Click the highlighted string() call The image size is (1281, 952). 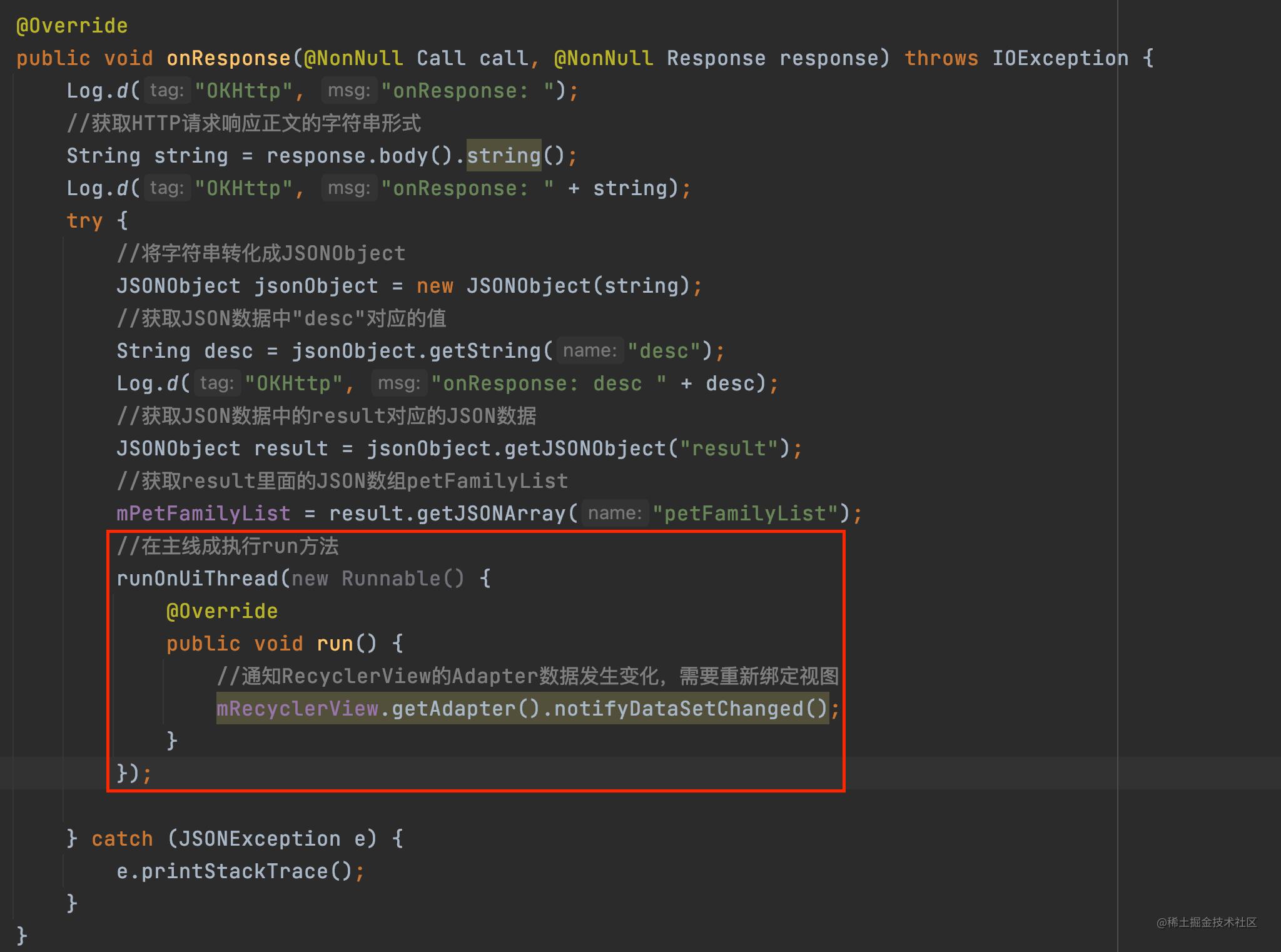click(504, 156)
